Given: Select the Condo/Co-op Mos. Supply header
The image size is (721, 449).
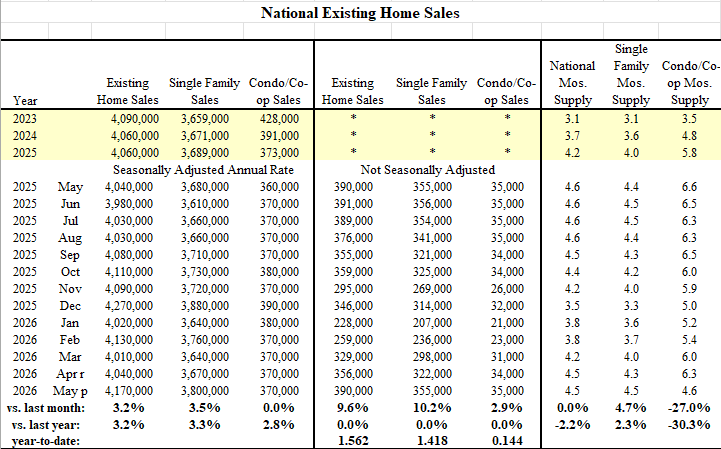Looking at the screenshot, I should (x=690, y=83).
